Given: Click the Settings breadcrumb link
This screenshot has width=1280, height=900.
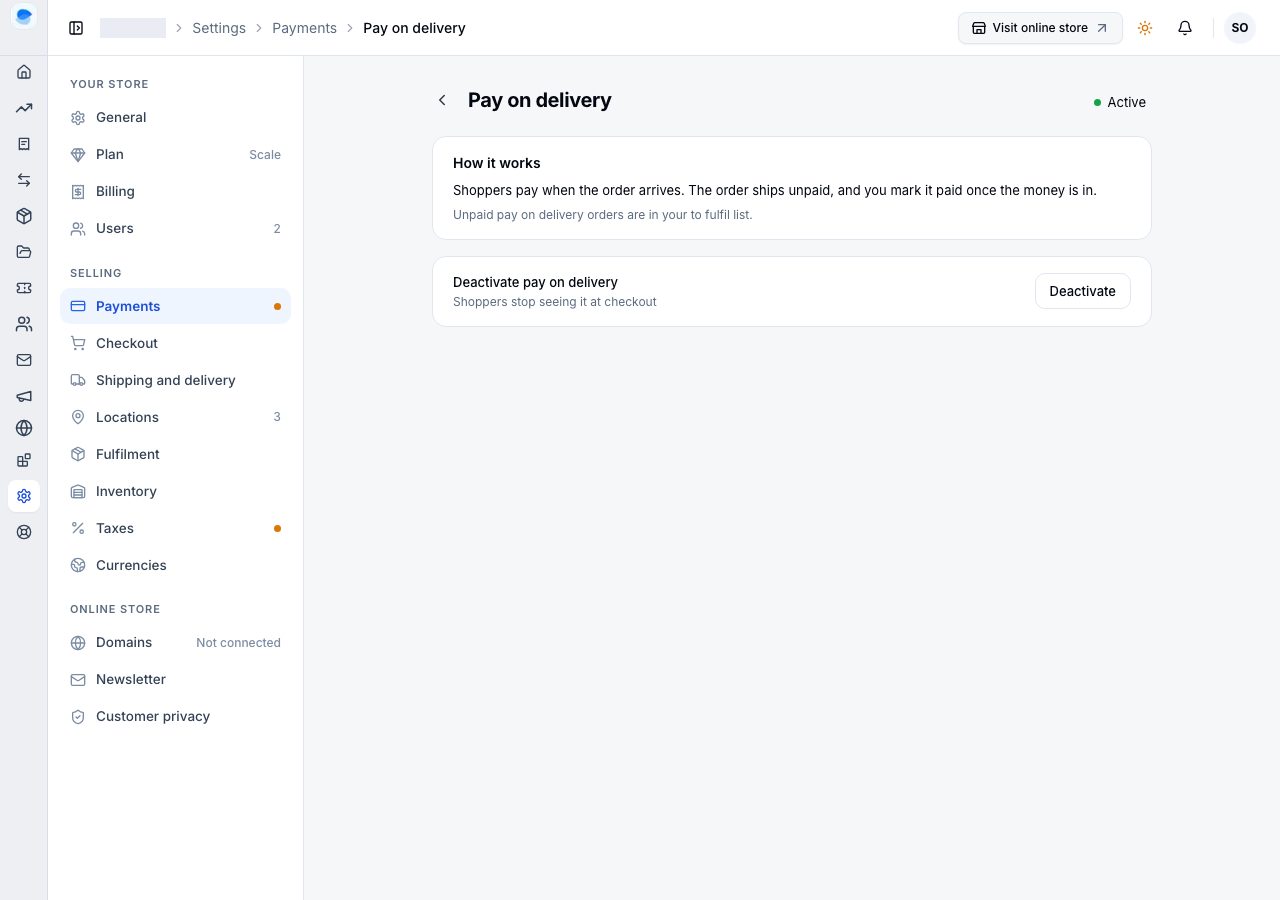Looking at the screenshot, I should click(219, 28).
